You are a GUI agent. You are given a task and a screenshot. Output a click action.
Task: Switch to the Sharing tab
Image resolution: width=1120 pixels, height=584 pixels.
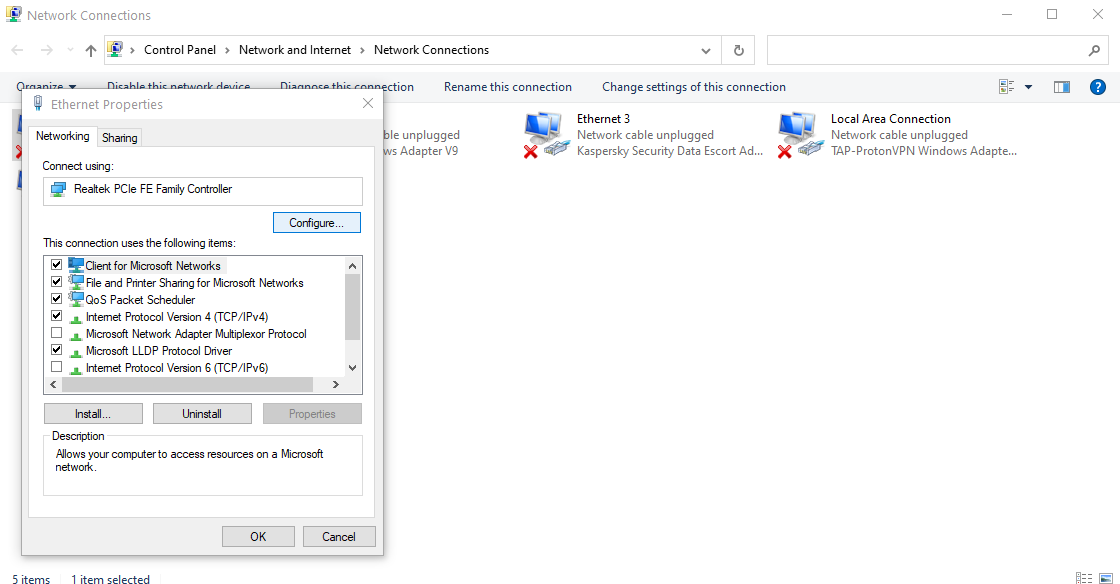(119, 138)
